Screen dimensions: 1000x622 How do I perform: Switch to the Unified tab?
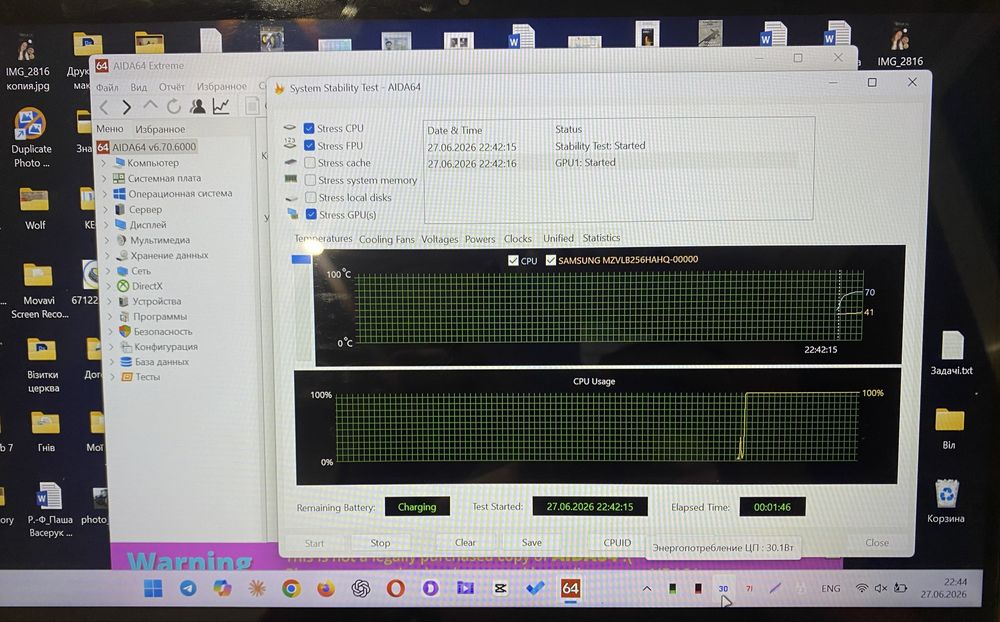[558, 238]
